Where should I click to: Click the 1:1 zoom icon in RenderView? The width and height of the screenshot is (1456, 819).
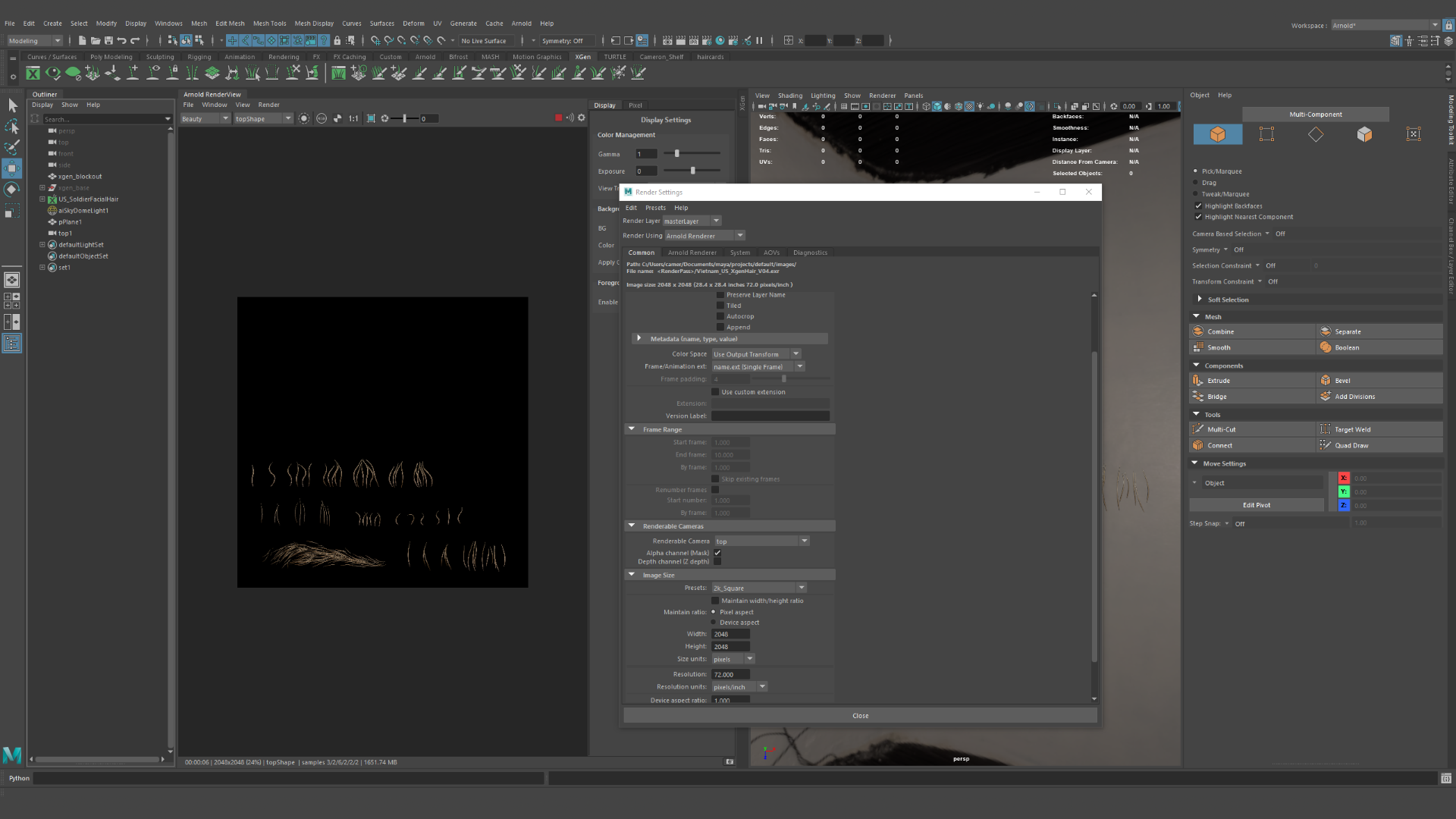(x=353, y=118)
